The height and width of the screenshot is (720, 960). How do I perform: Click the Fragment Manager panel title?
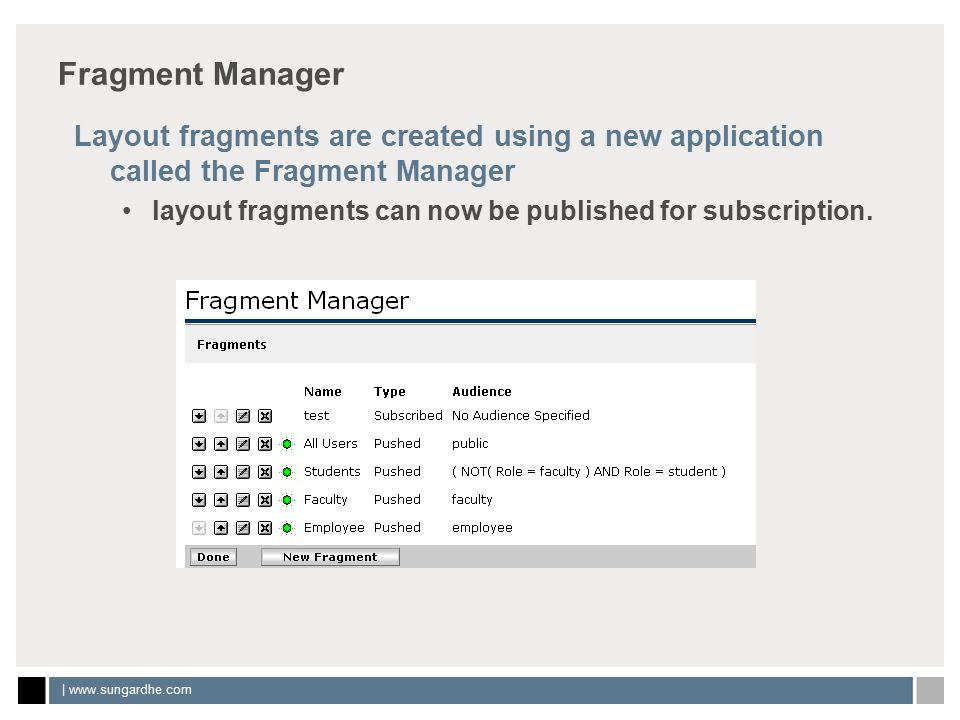coord(297,301)
